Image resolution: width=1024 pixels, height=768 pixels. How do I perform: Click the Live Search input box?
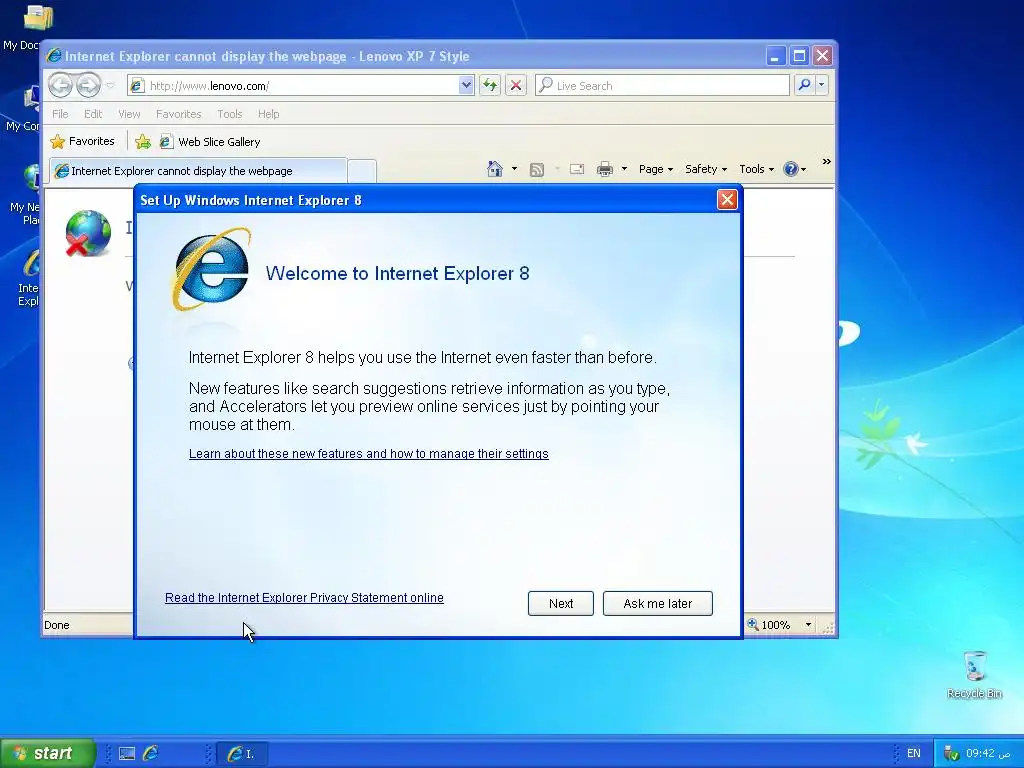tap(662, 86)
